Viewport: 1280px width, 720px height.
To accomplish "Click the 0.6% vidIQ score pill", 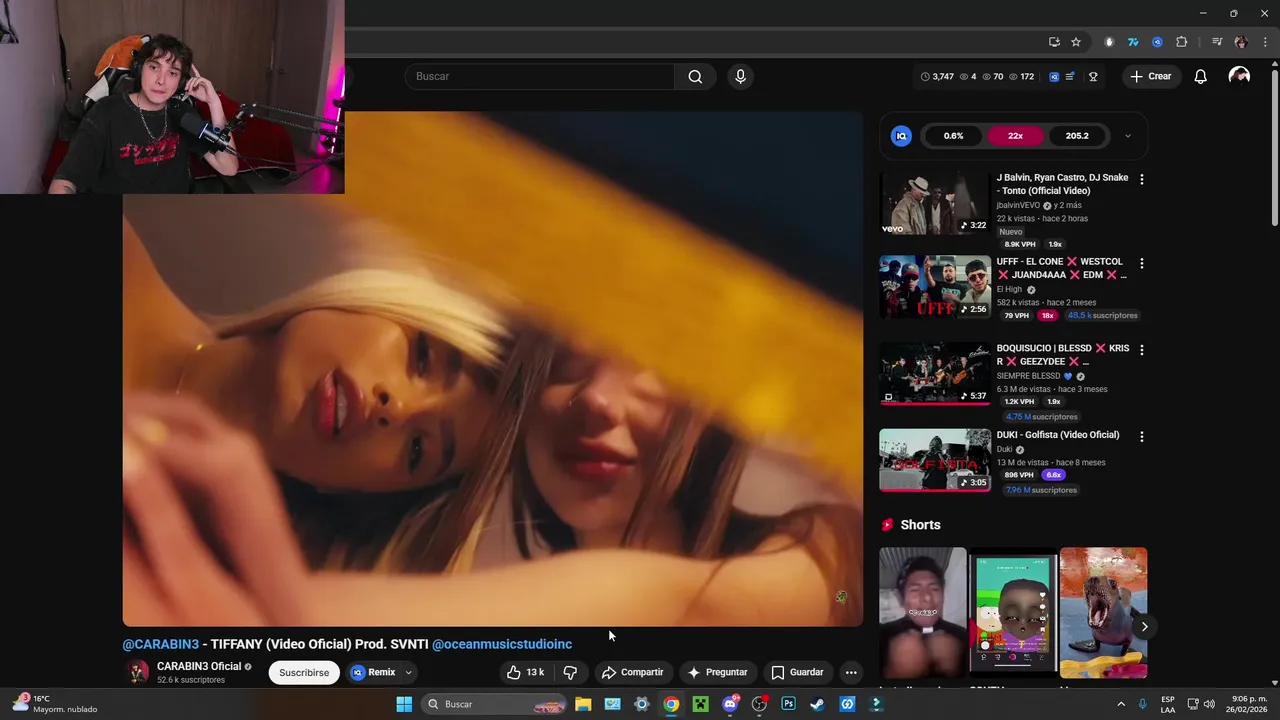I will 954,136.
